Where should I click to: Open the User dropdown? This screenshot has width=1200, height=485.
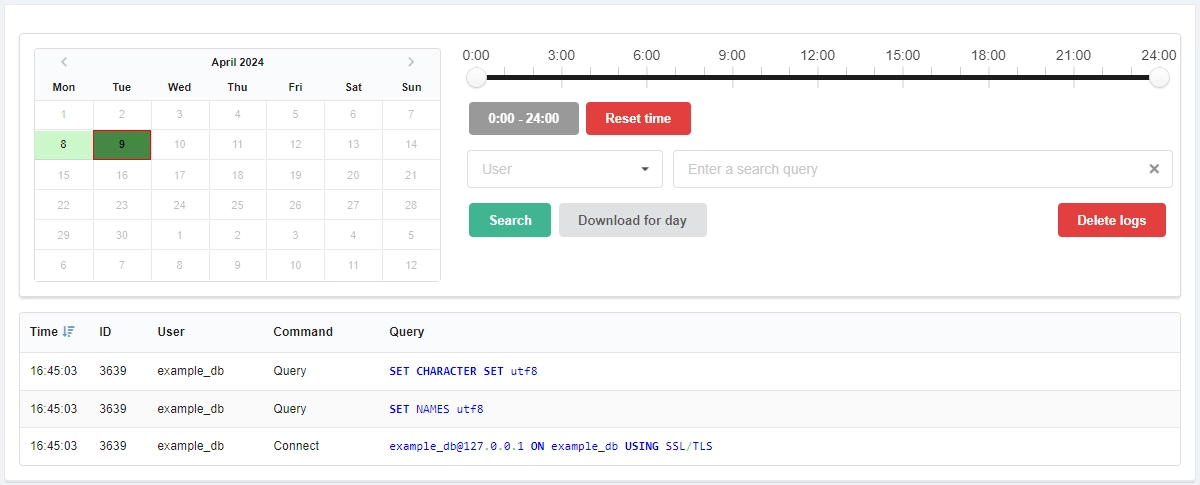point(565,169)
